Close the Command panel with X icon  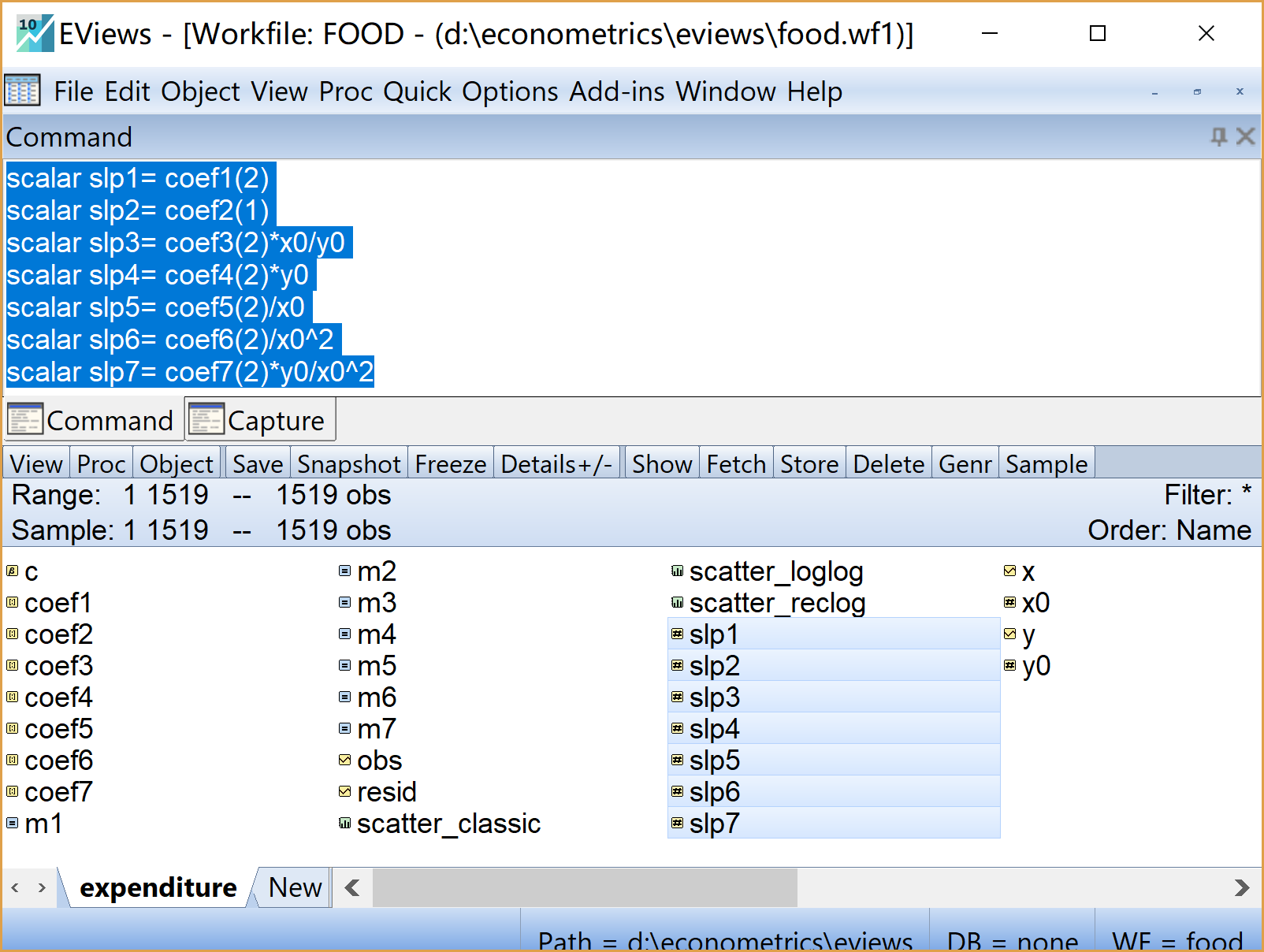click(1245, 137)
